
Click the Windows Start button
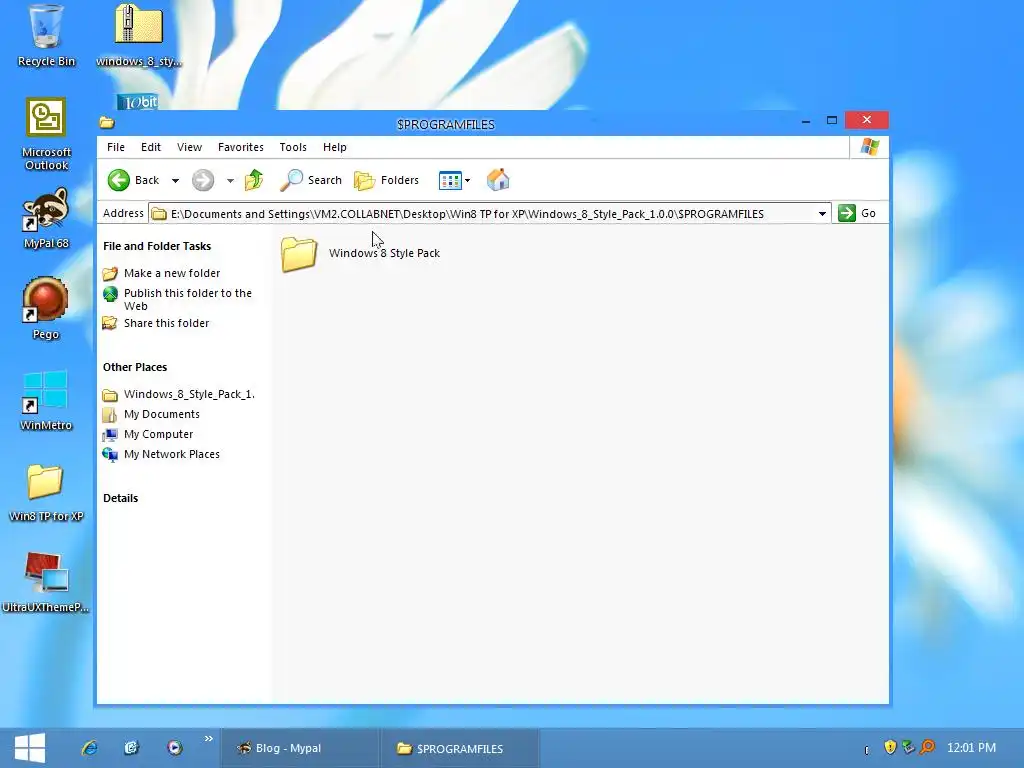30,748
